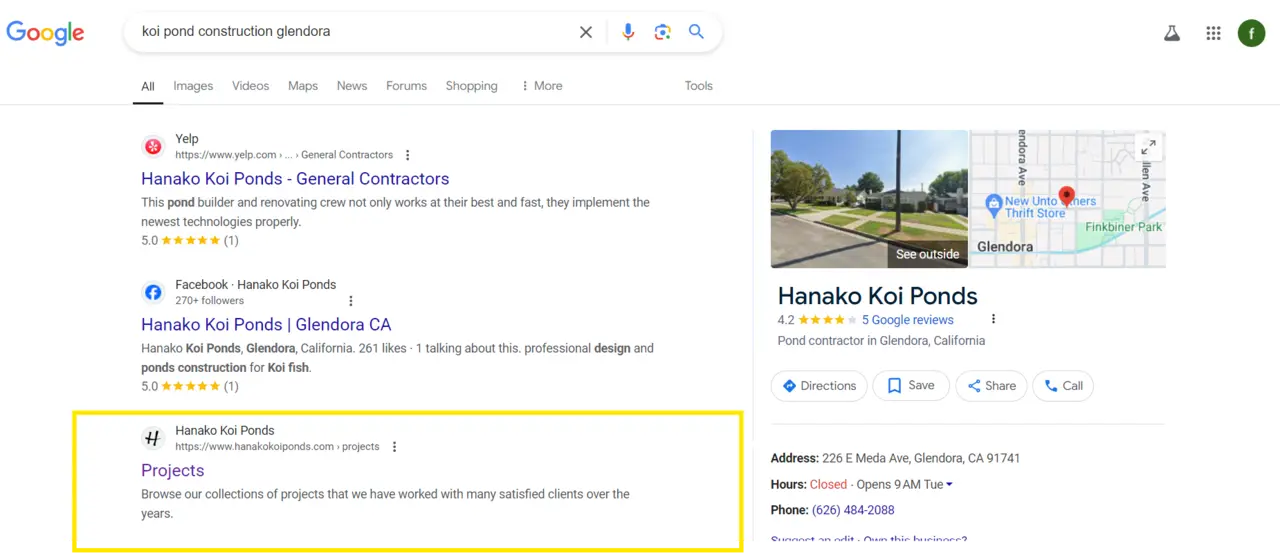Open more options for the Yelp result
1280x553 pixels.
point(407,155)
